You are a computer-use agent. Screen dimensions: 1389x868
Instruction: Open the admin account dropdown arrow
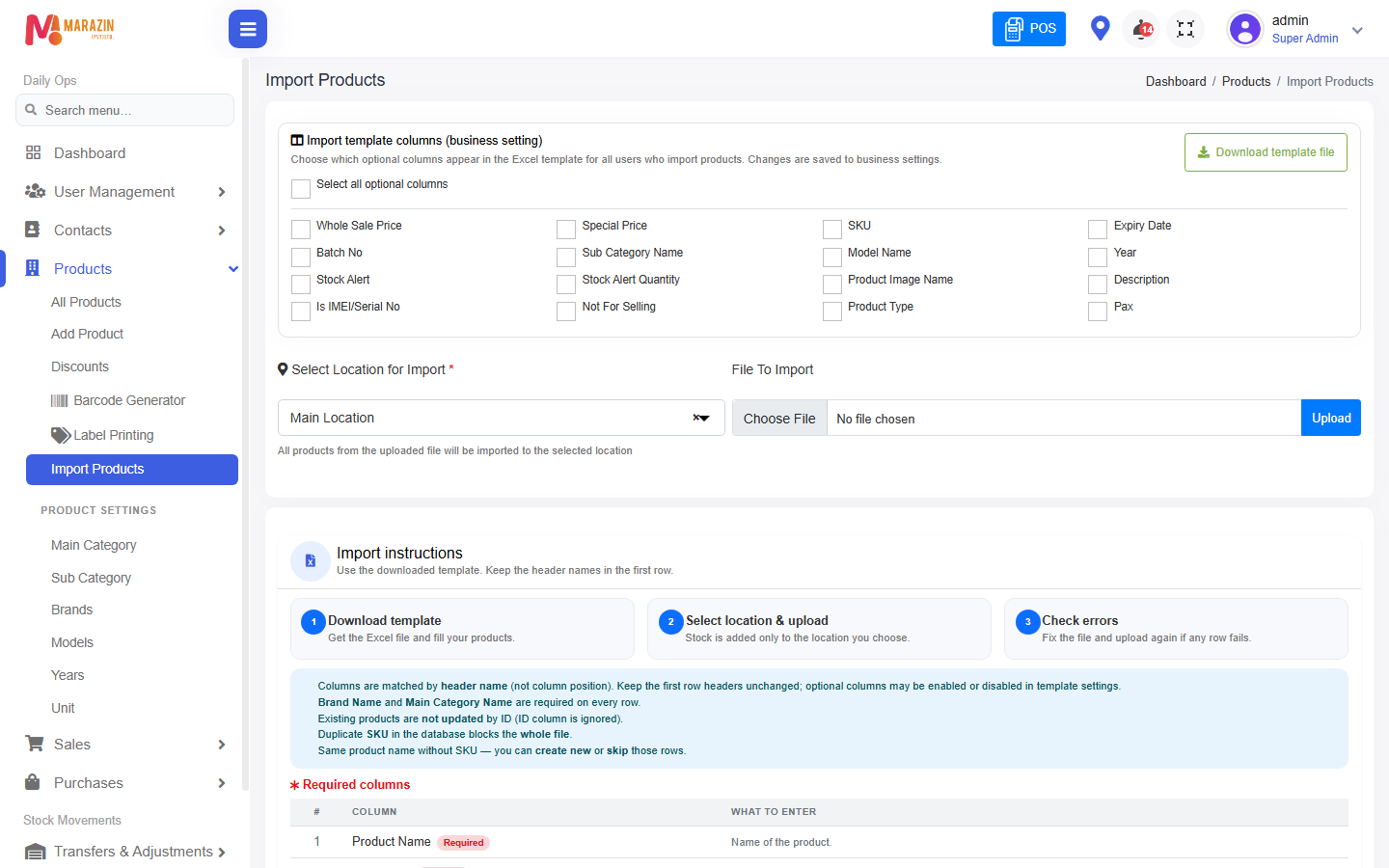point(1357,30)
